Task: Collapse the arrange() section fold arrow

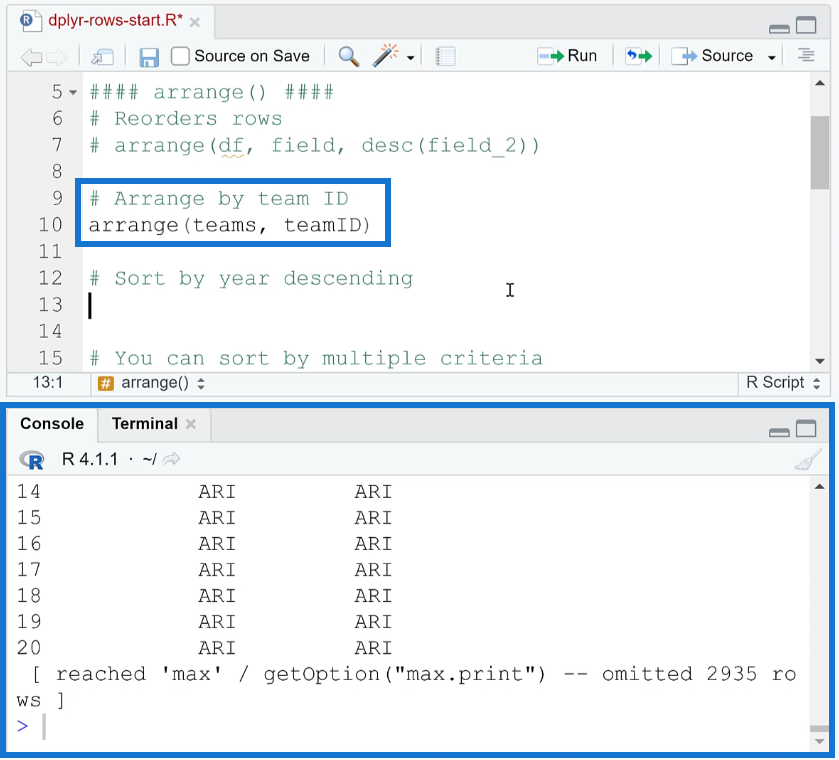Action: 73,93
